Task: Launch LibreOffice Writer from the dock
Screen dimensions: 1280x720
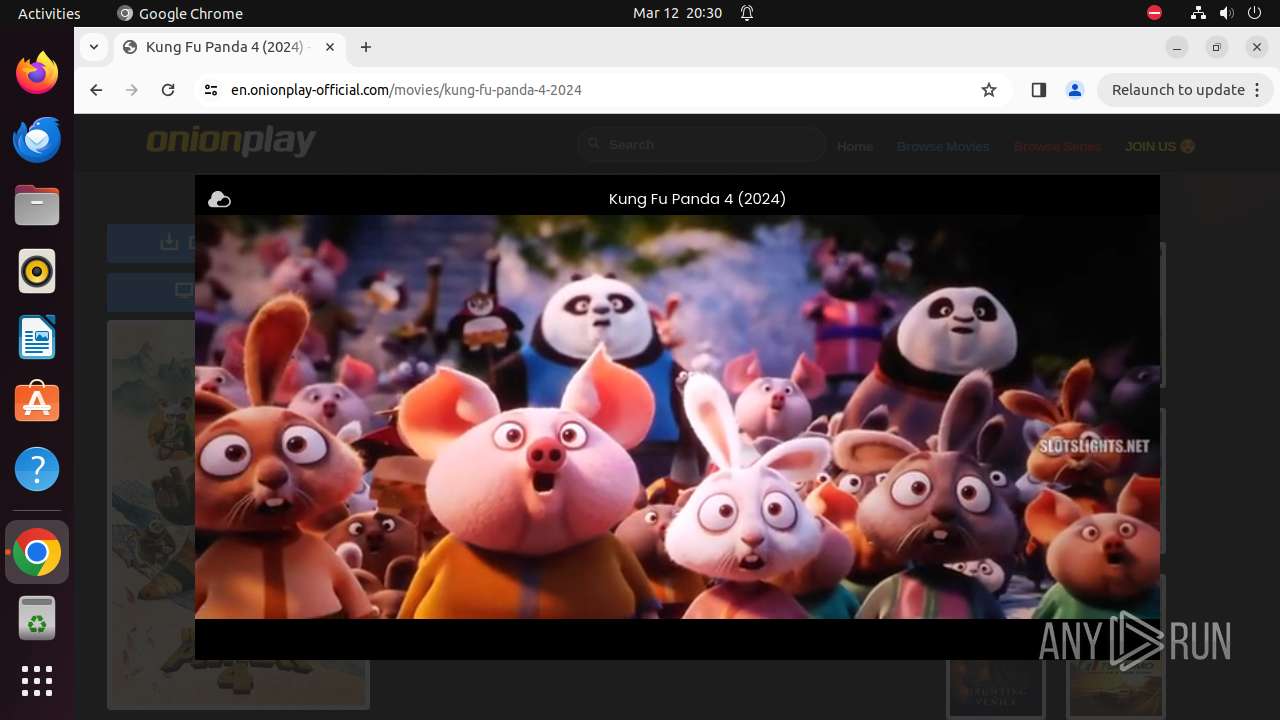Action: coord(37,337)
